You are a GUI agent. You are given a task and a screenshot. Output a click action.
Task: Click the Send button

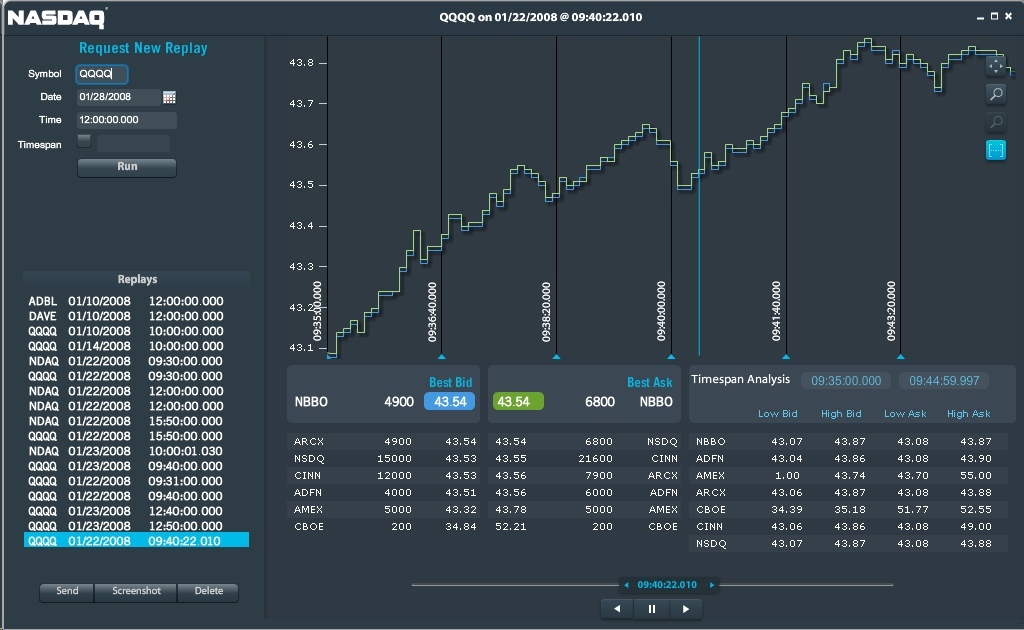(x=67, y=591)
